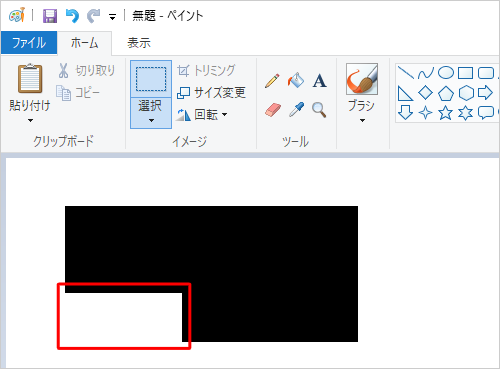Choose the Rectangle shape
This screenshot has width=500, height=369.
(465, 73)
